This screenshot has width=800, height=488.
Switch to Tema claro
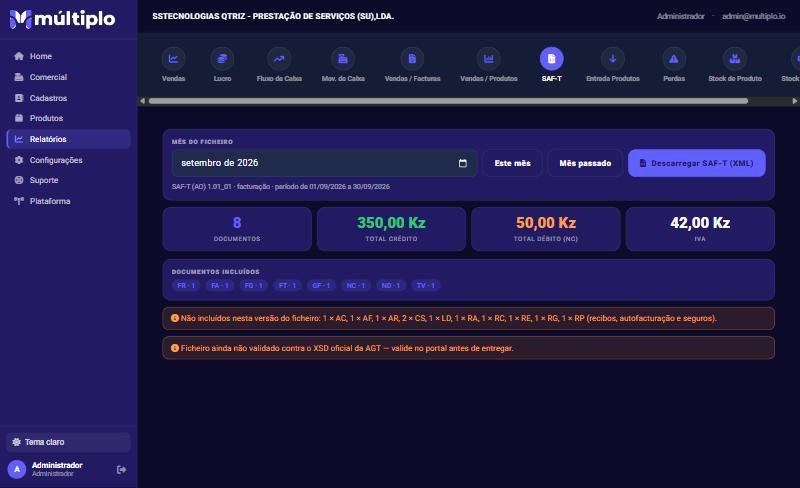(68, 442)
